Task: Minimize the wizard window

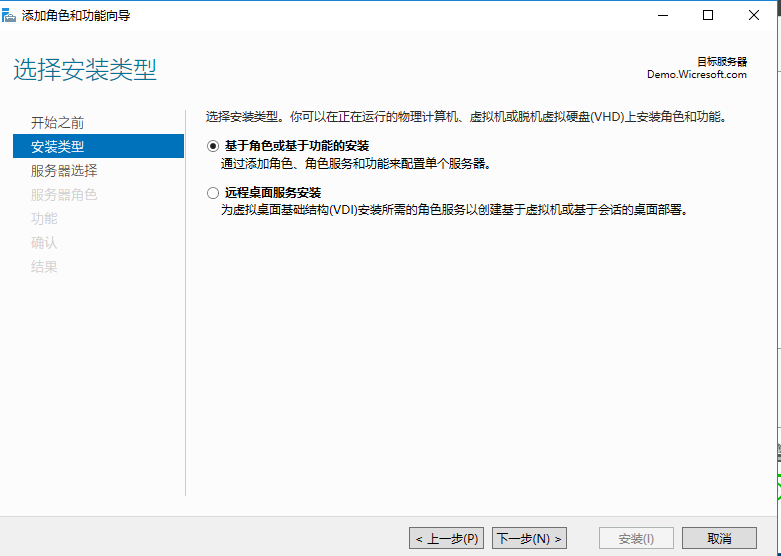Action: click(x=662, y=15)
